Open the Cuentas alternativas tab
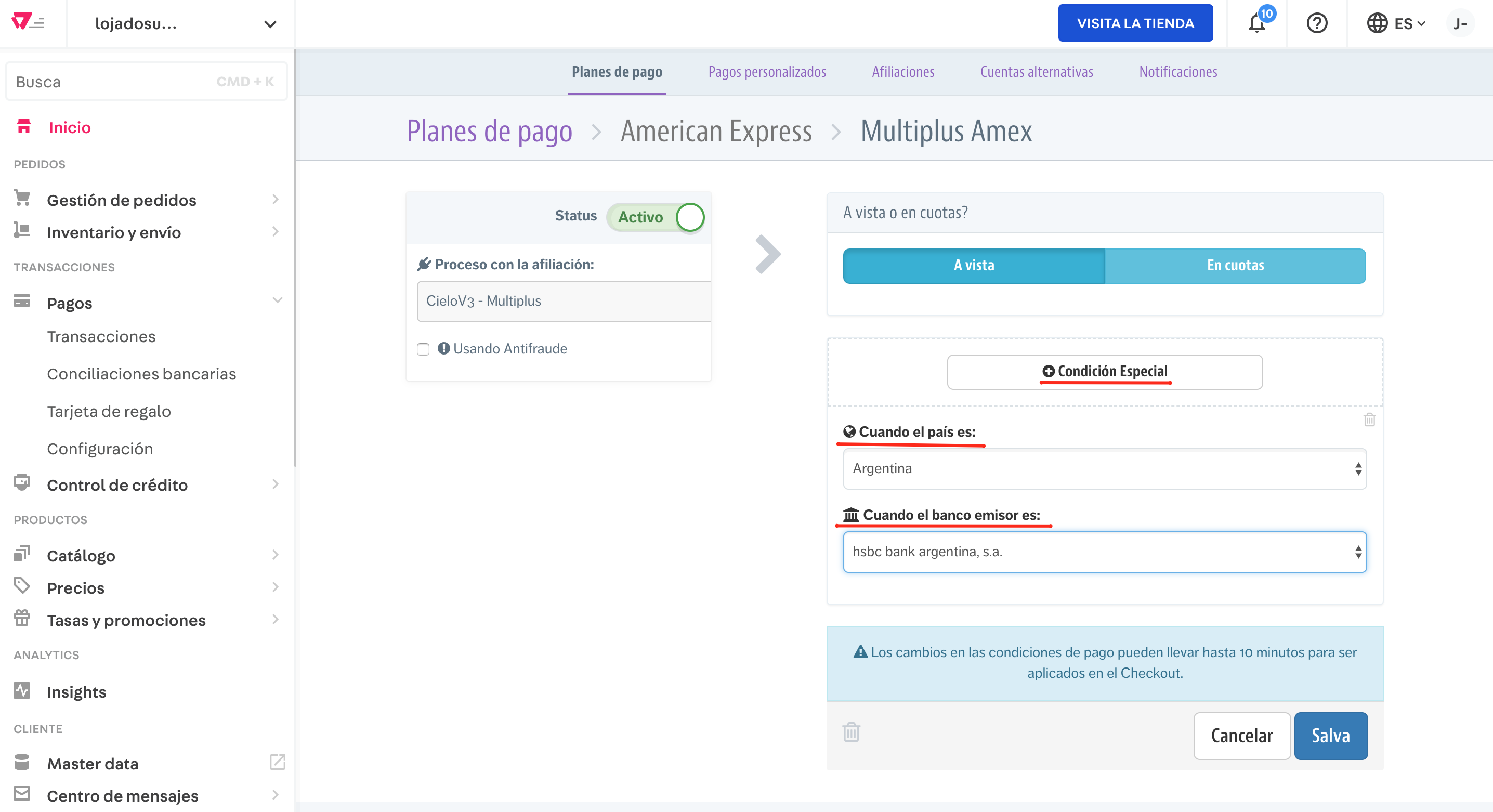The width and height of the screenshot is (1493, 812). [1036, 72]
